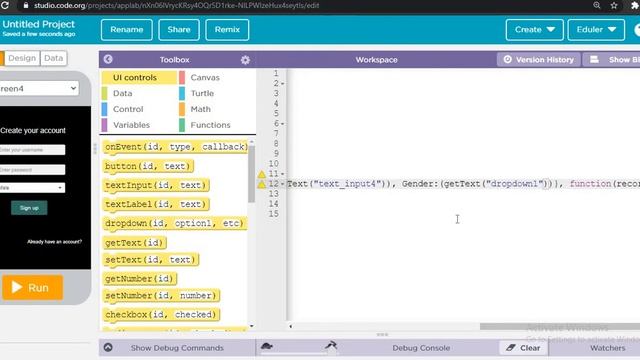
Task: Click the warning triangle on line 11
Action: point(262,174)
